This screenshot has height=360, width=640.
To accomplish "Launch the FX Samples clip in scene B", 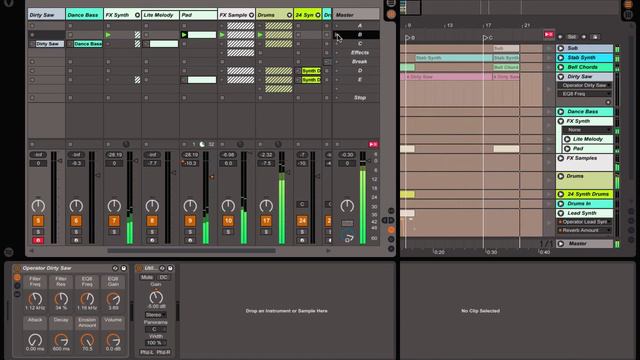I will click(x=222, y=35).
